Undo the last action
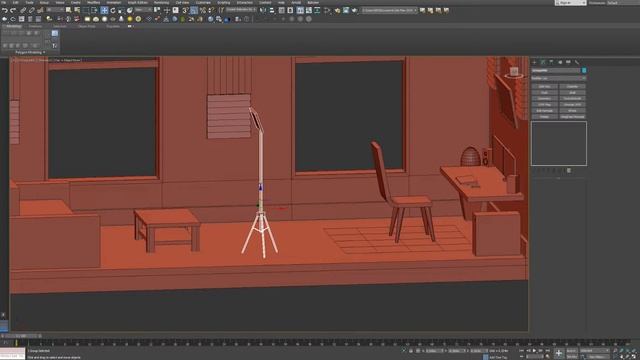Viewport: 640px width, 360px height. coord(5,10)
